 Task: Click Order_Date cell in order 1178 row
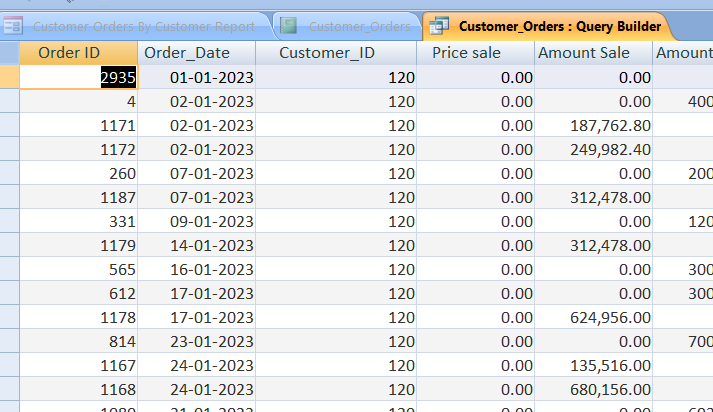[x=196, y=318]
